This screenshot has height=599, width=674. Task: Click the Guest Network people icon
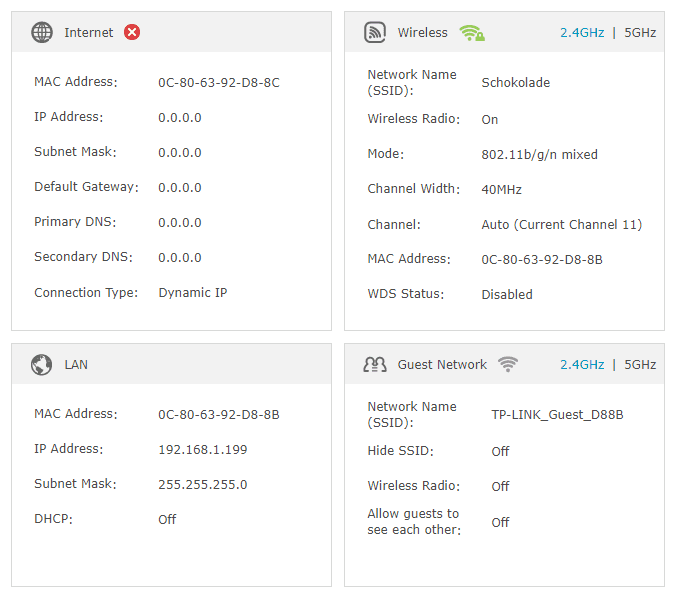click(375, 364)
